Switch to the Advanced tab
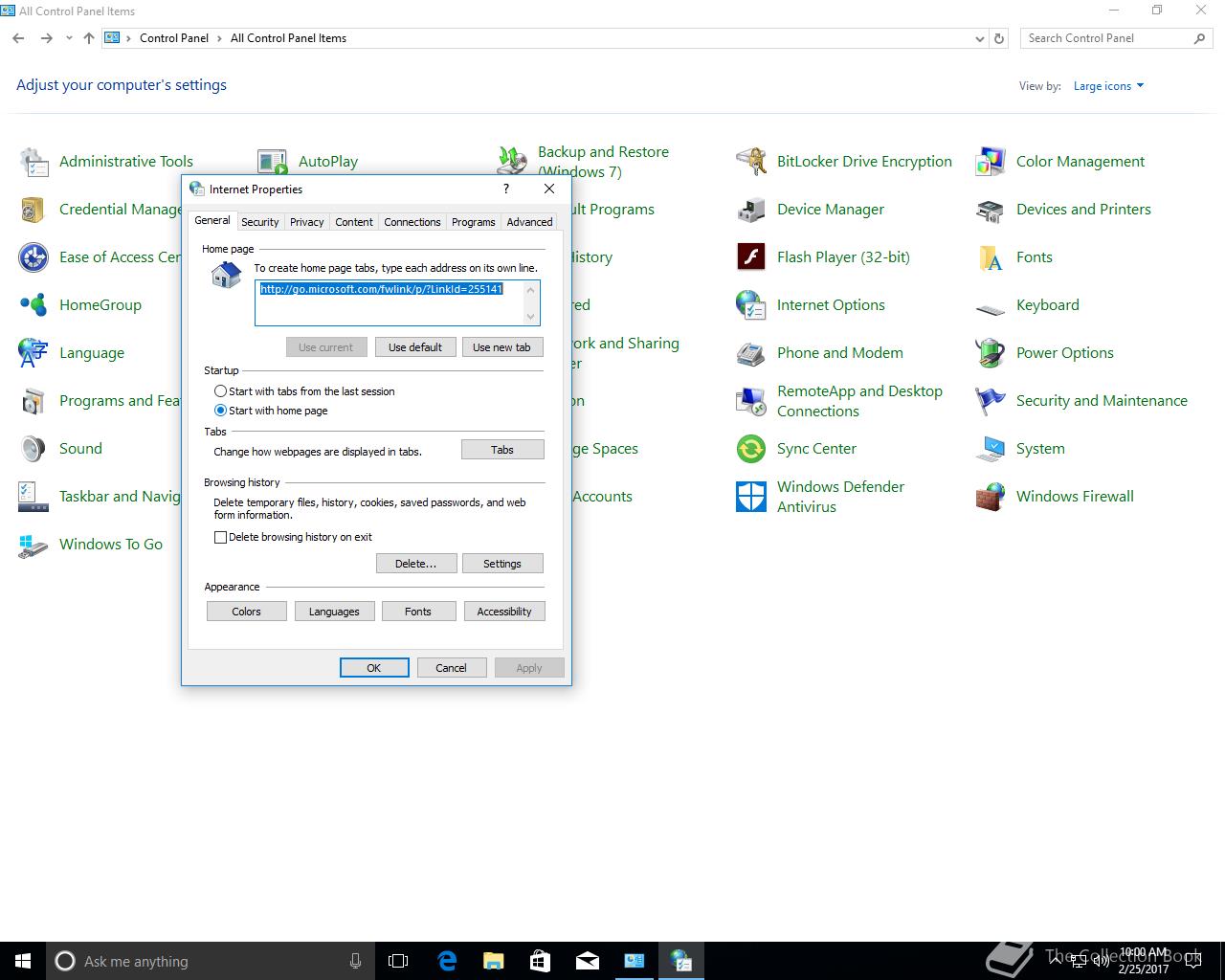 [x=530, y=222]
